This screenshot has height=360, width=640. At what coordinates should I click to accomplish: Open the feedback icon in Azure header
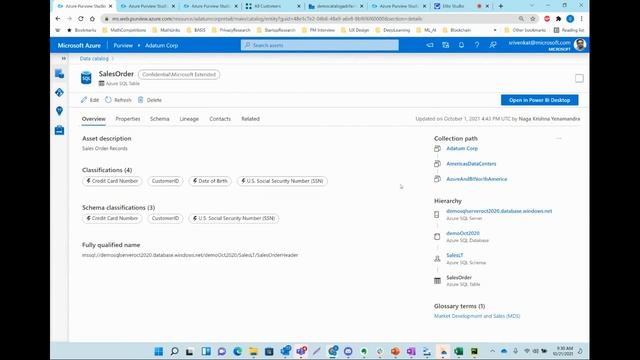click(x=493, y=45)
